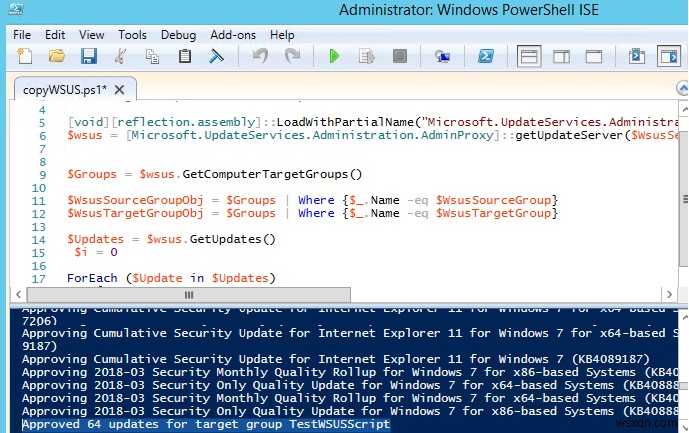Redo the edit with the redo arrow
689x433 pixels.
[293, 56]
